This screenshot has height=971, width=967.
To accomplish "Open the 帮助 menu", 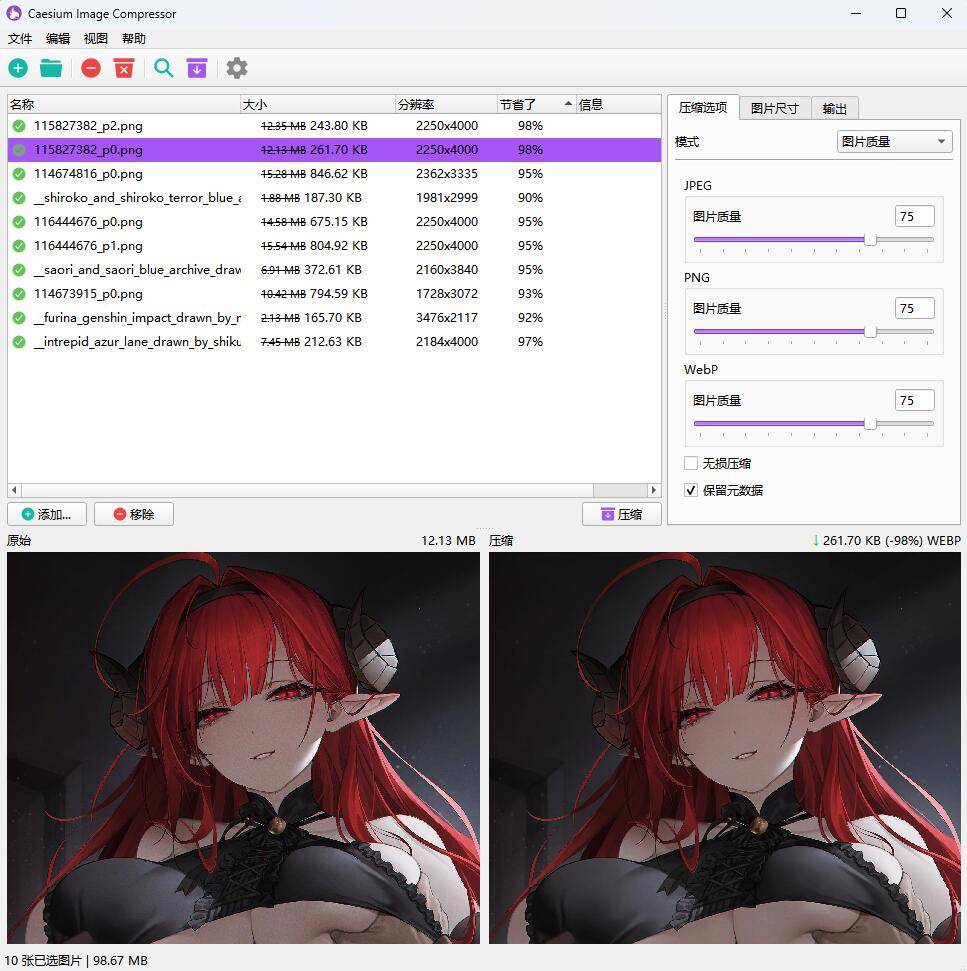I will (x=134, y=39).
